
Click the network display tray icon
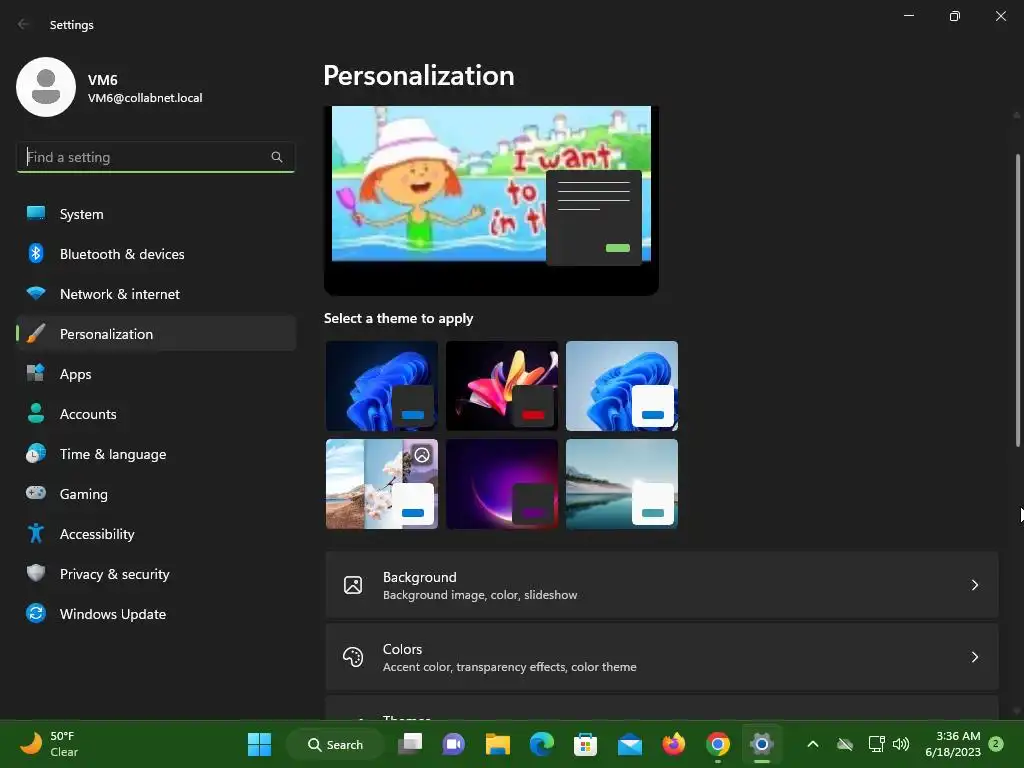(876, 744)
